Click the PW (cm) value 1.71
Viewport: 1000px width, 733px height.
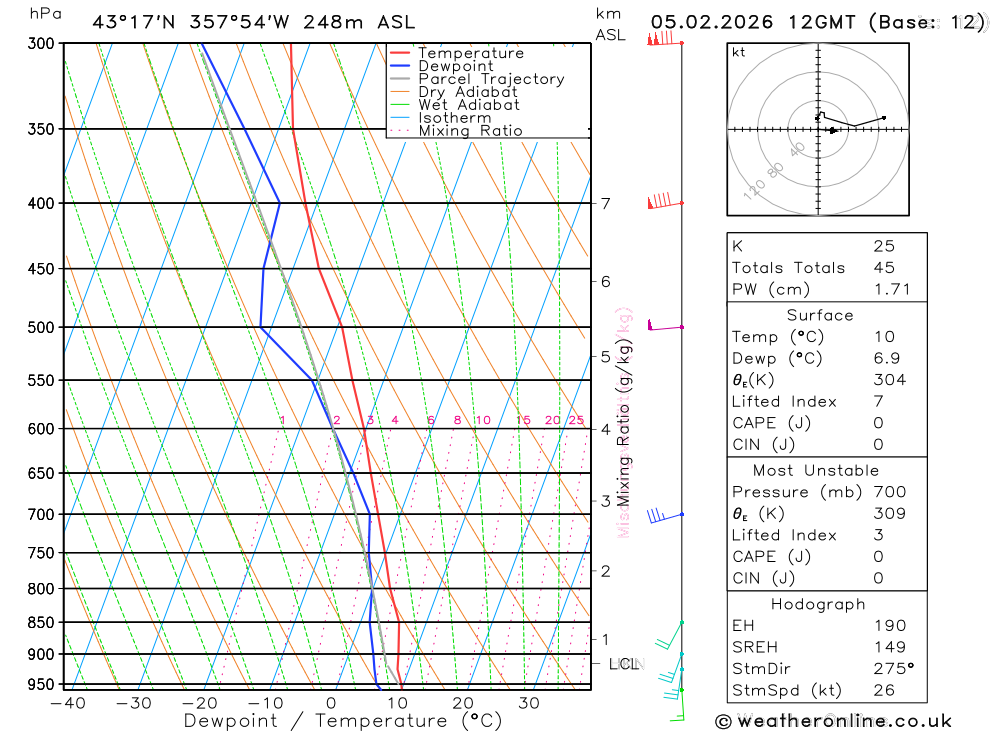coord(892,290)
